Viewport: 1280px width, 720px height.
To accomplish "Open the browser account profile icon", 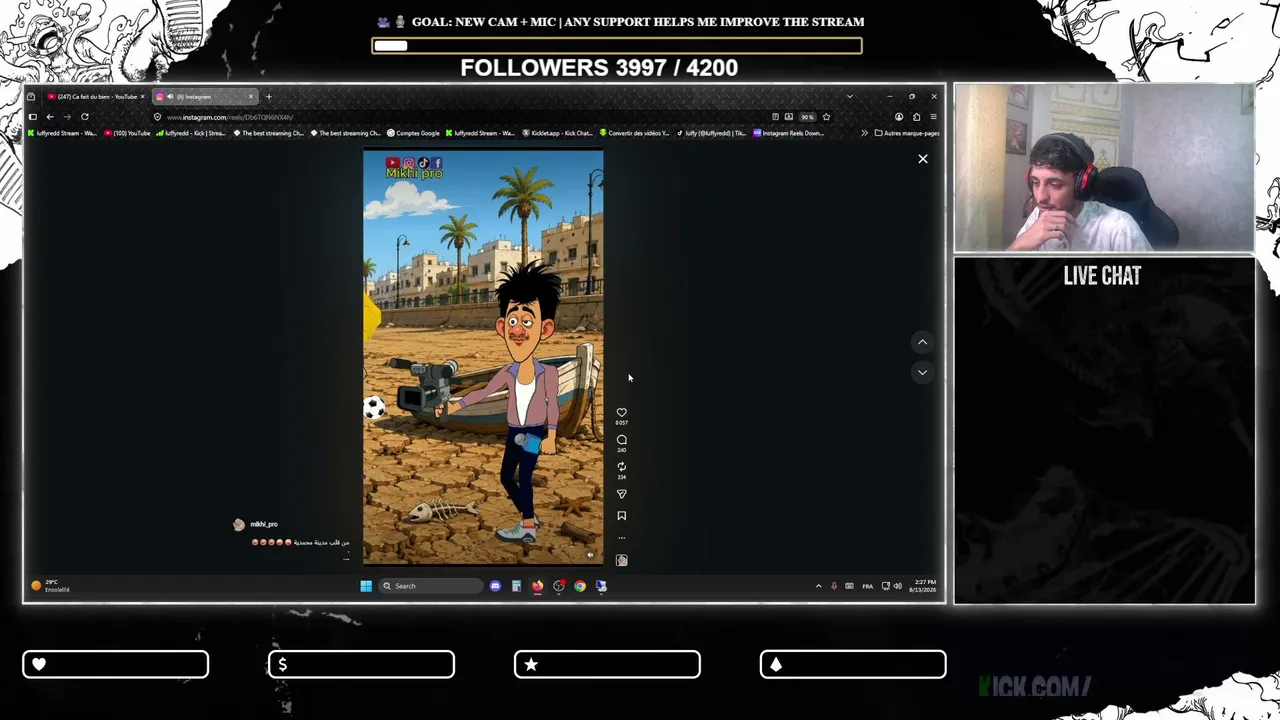I will pyautogui.click(x=899, y=117).
